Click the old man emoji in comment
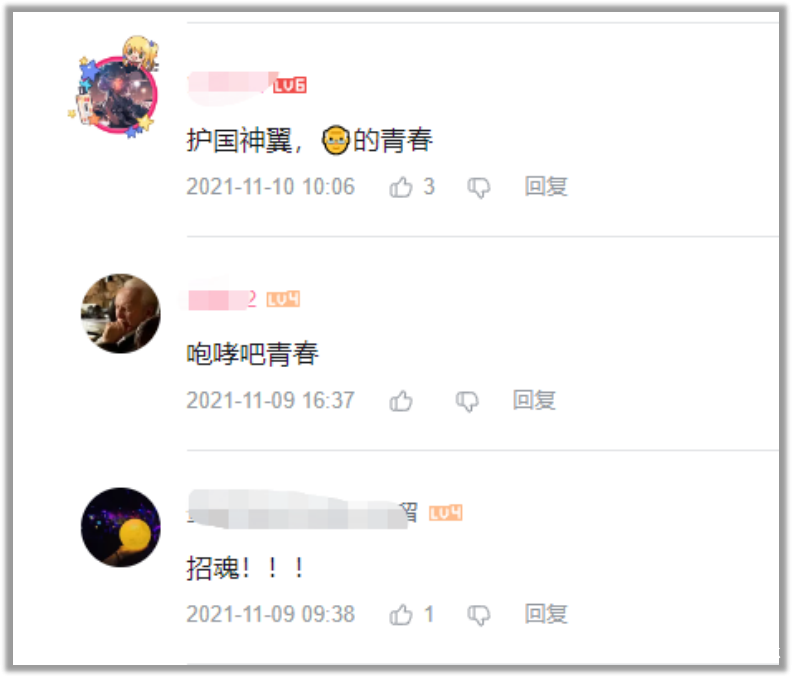Viewport: 793px width, 678px height. [x=335, y=141]
